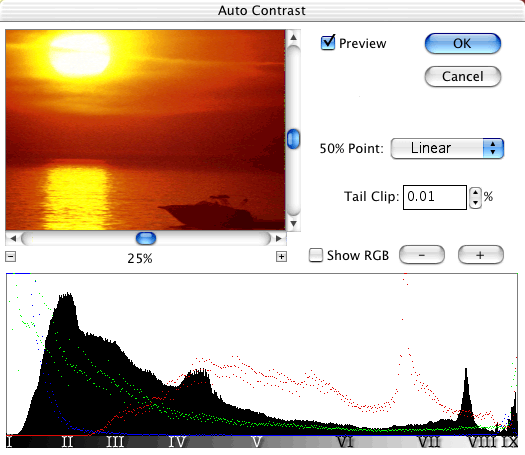Screen dimensions: 525x455
Task: Click the minus button beside Show RGB
Action: point(422,255)
